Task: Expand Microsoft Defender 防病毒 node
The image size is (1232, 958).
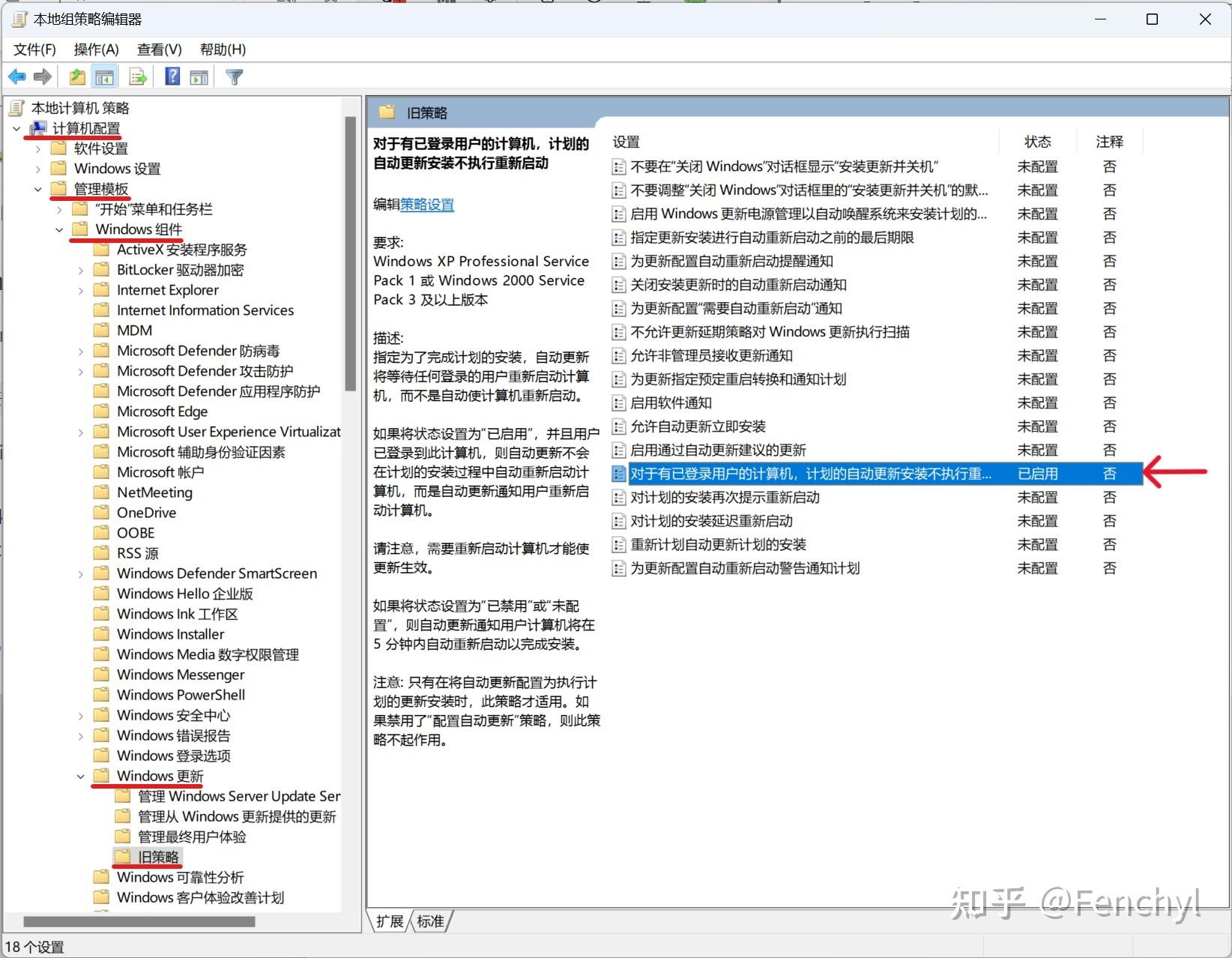Action: tap(81, 351)
